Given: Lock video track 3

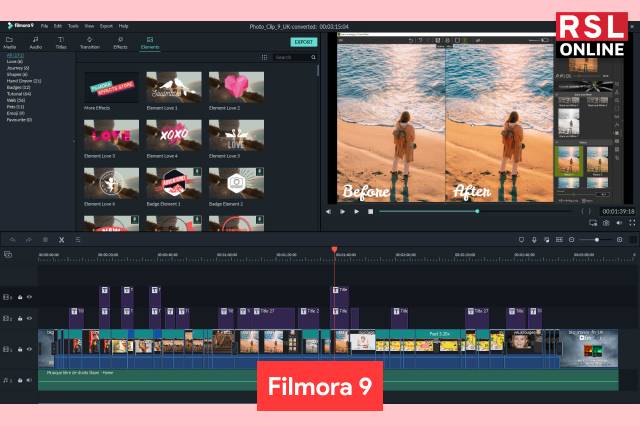Looking at the screenshot, I should coord(20,297).
